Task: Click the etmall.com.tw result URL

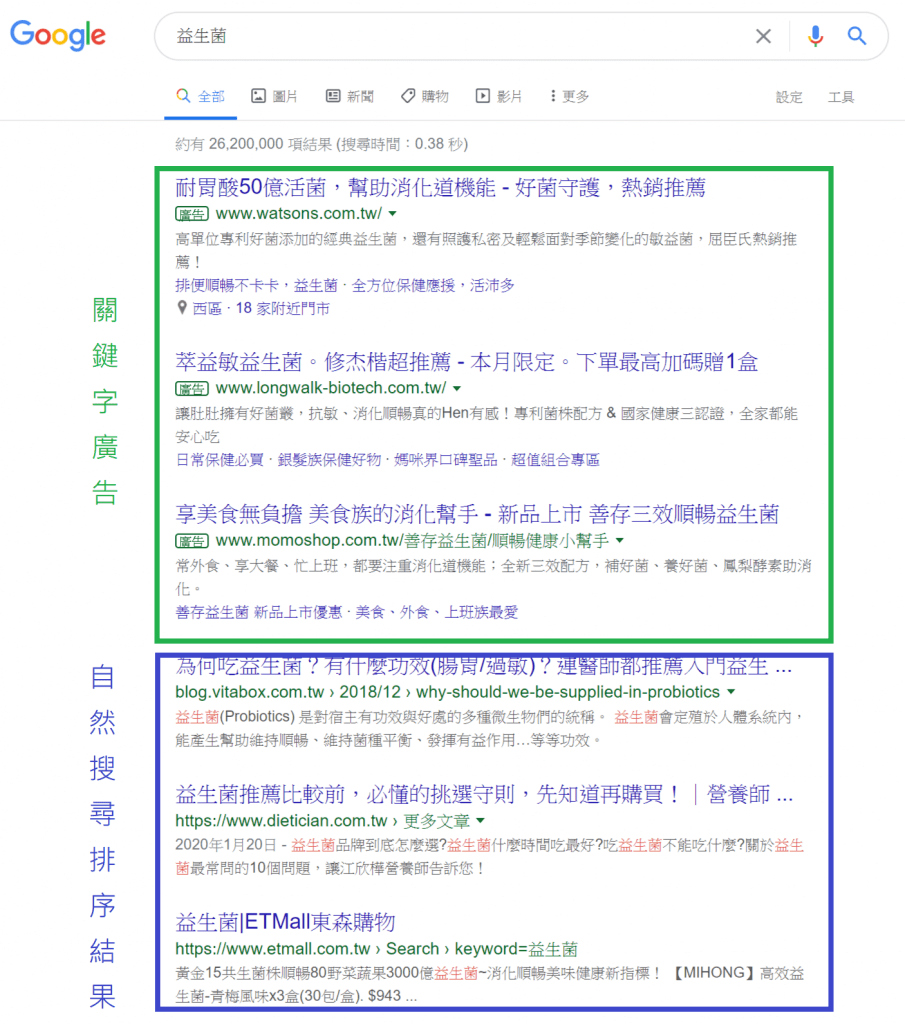Action: point(376,949)
